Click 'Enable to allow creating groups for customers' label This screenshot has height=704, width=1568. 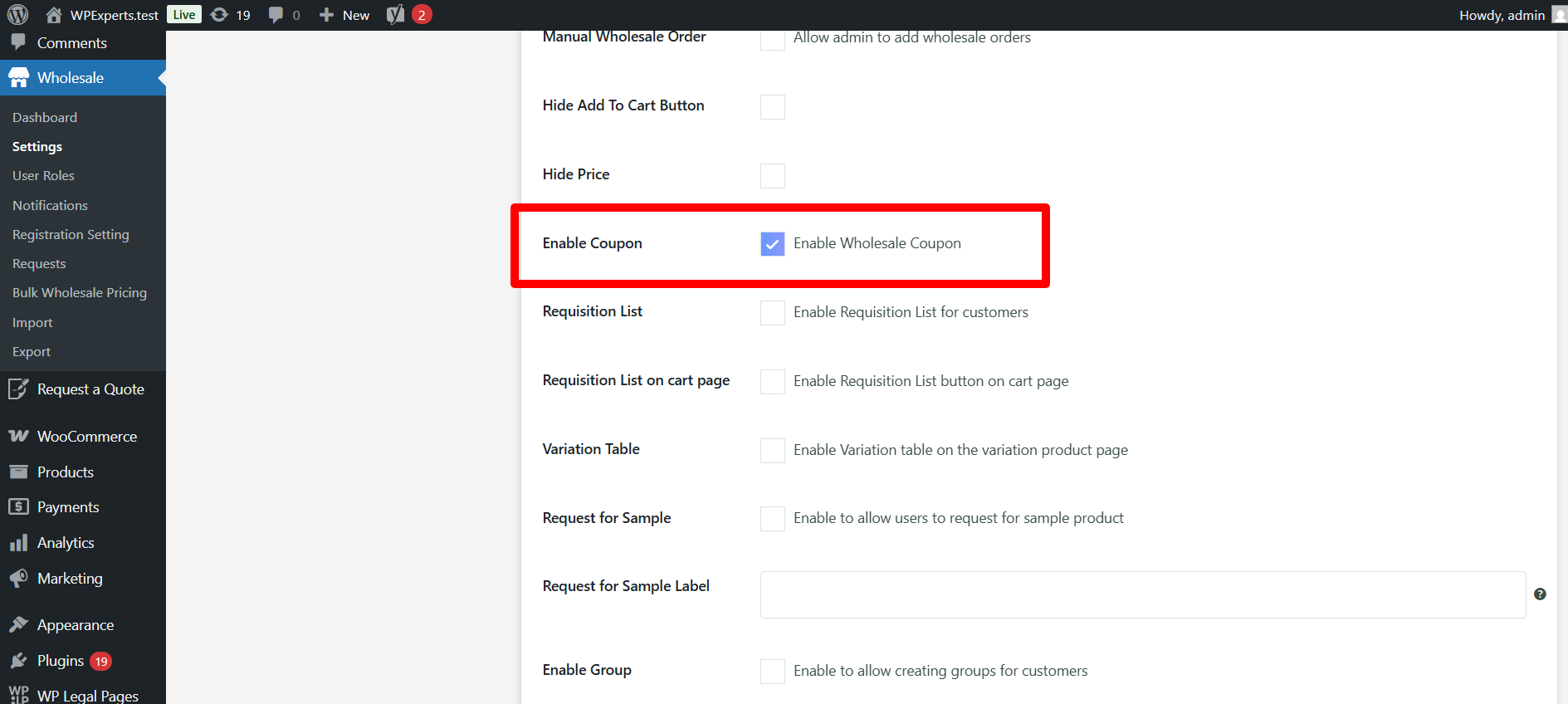(x=940, y=671)
